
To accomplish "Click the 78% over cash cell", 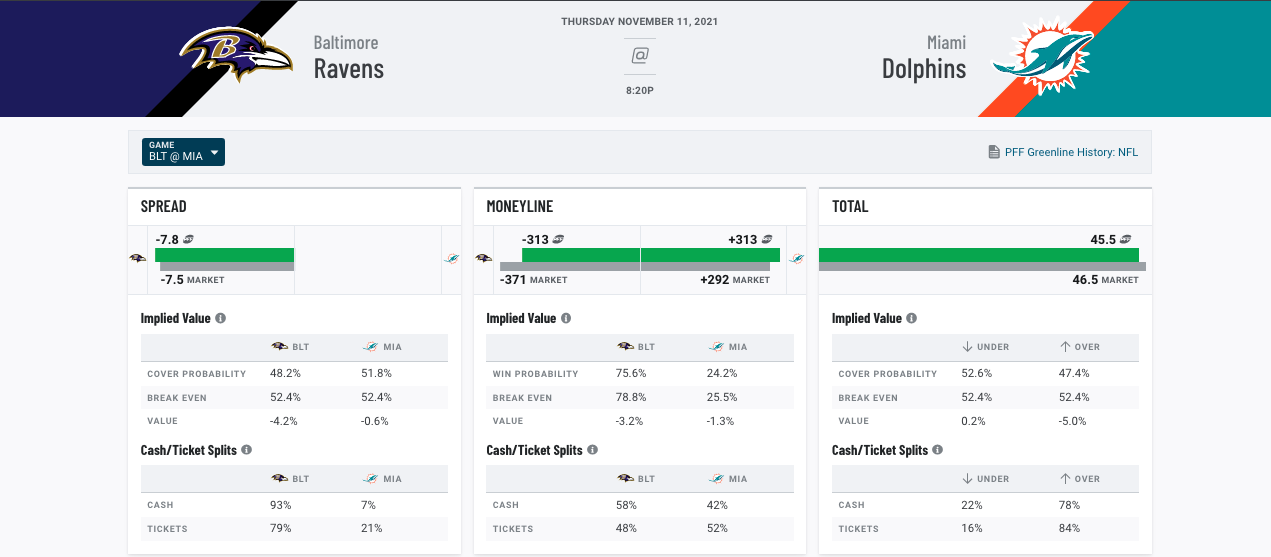I will [1069, 505].
